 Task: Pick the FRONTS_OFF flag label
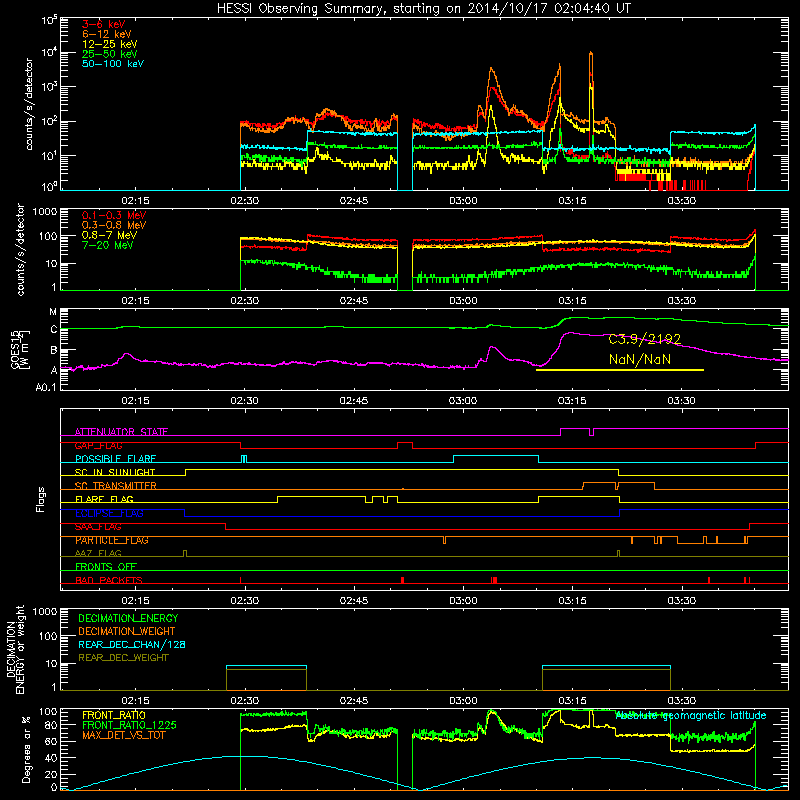click(x=106, y=567)
